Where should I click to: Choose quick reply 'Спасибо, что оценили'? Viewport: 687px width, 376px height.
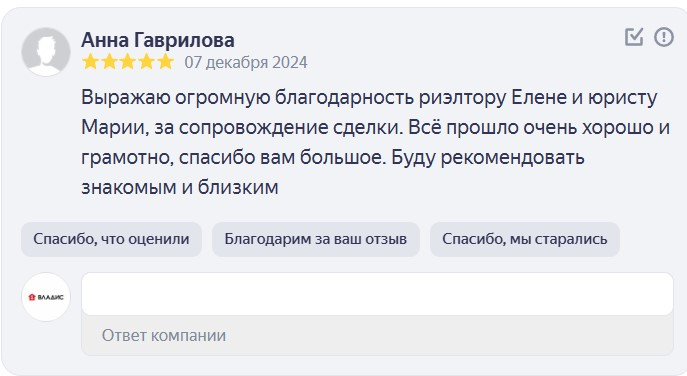111,239
